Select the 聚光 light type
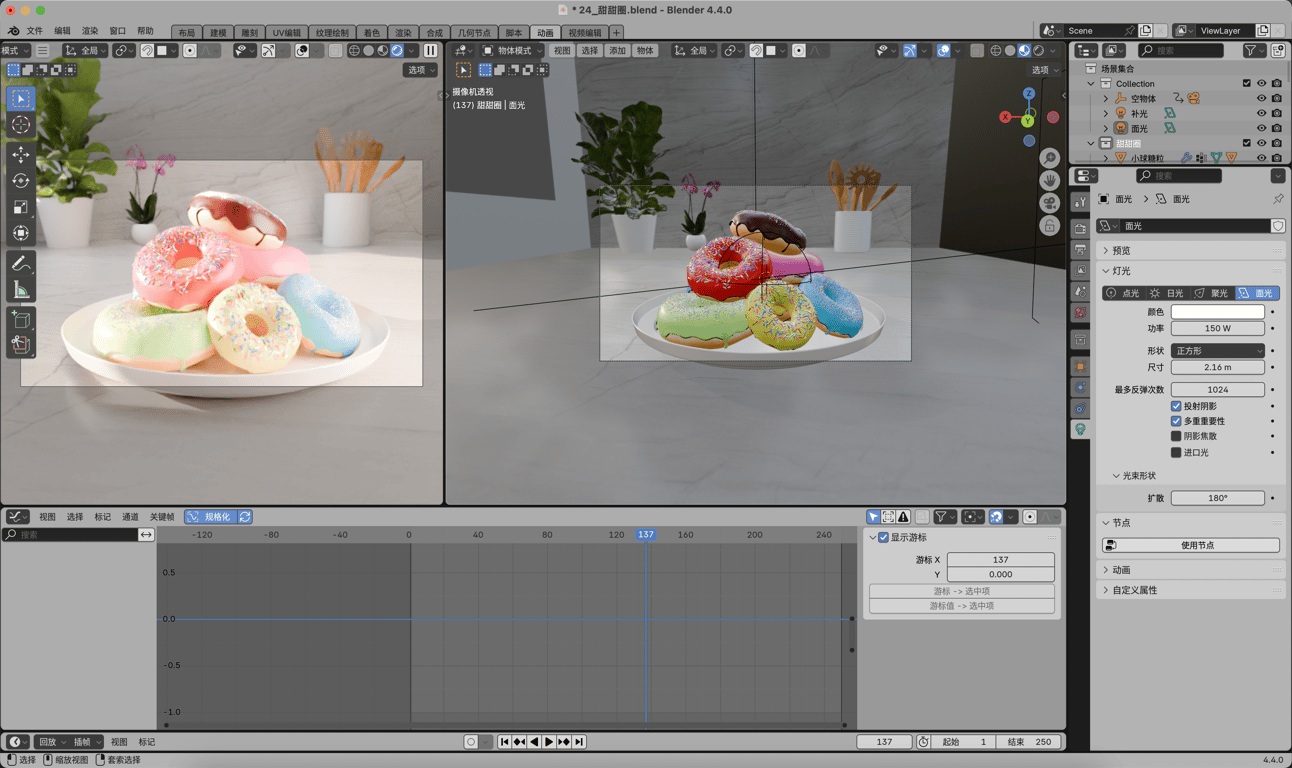 (x=1212, y=293)
